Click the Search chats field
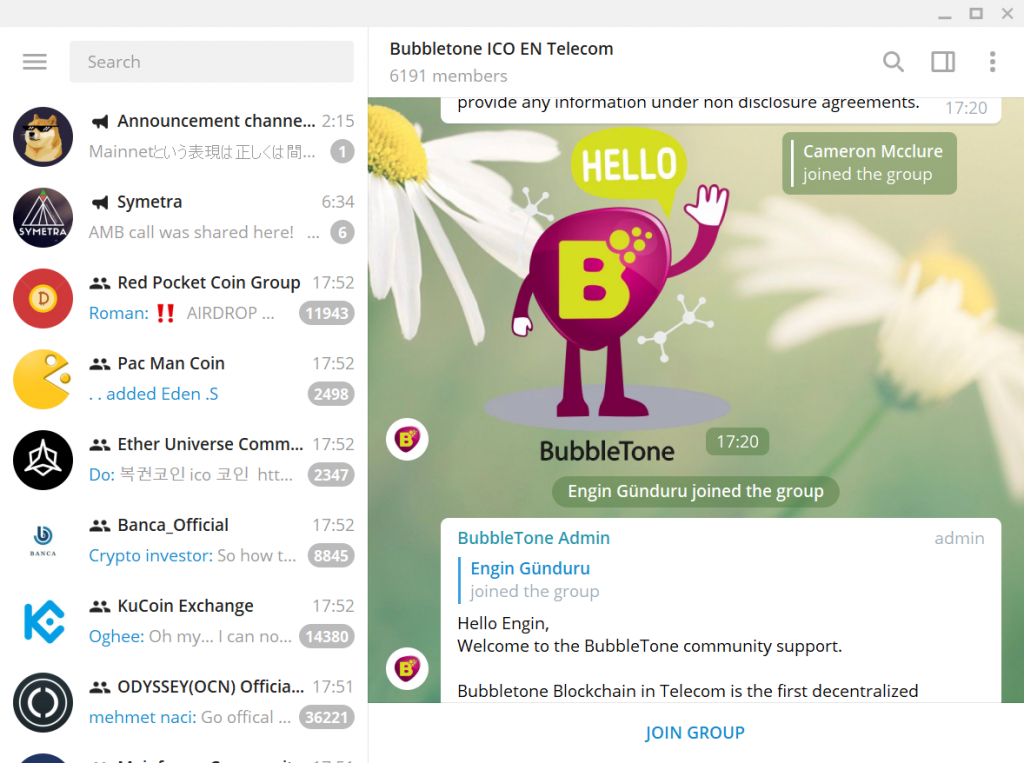Screen dimensions: 1024x763 pos(212,61)
